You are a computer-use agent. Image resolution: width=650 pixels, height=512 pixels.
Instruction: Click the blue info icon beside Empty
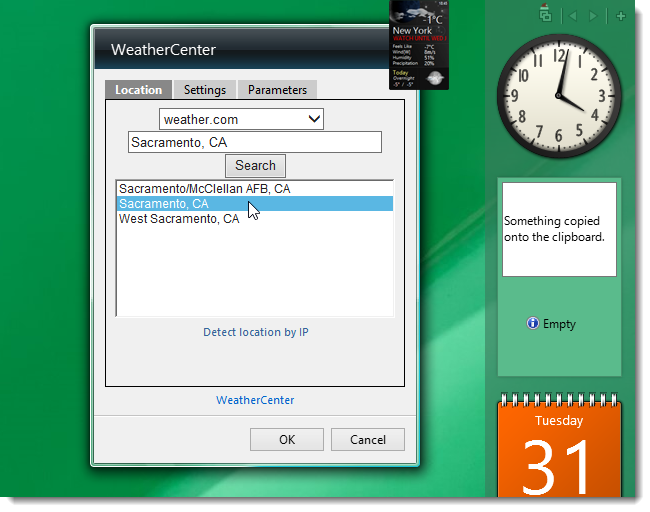532,323
